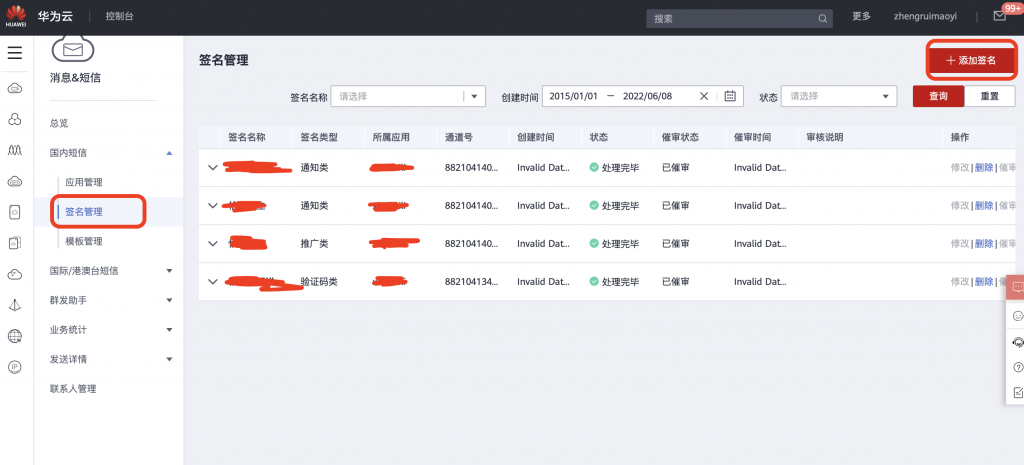This screenshot has height=465, width=1024.
Task: Open the headset customer service icon
Action: pyautogui.click(x=1017, y=342)
